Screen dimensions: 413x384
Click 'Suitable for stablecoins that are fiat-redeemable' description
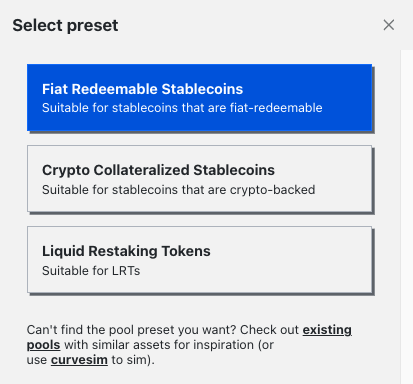(x=182, y=108)
